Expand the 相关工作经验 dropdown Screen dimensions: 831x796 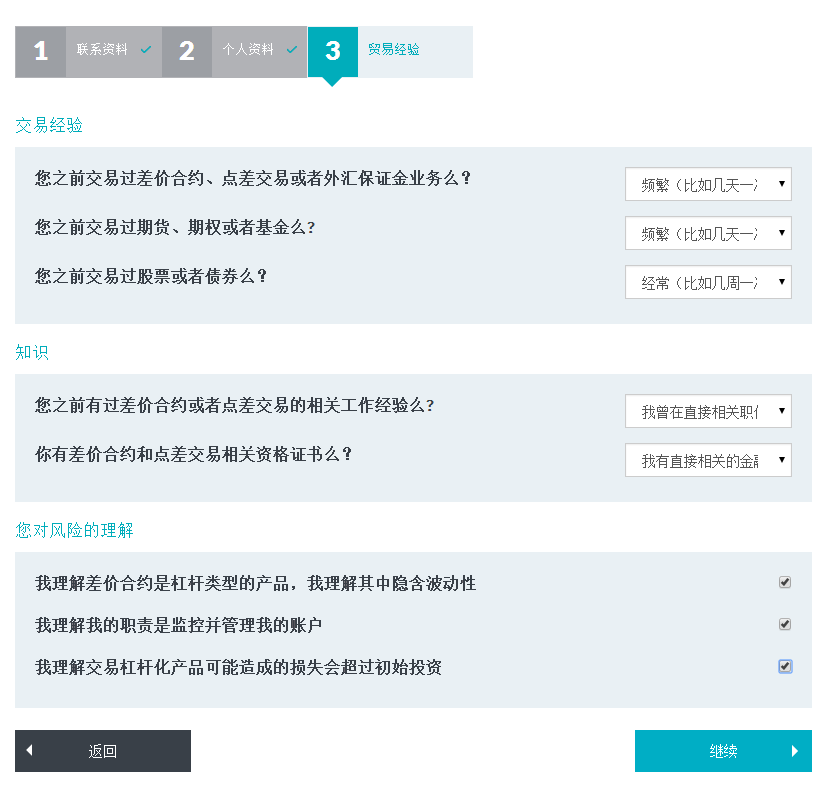click(x=708, y=411)
